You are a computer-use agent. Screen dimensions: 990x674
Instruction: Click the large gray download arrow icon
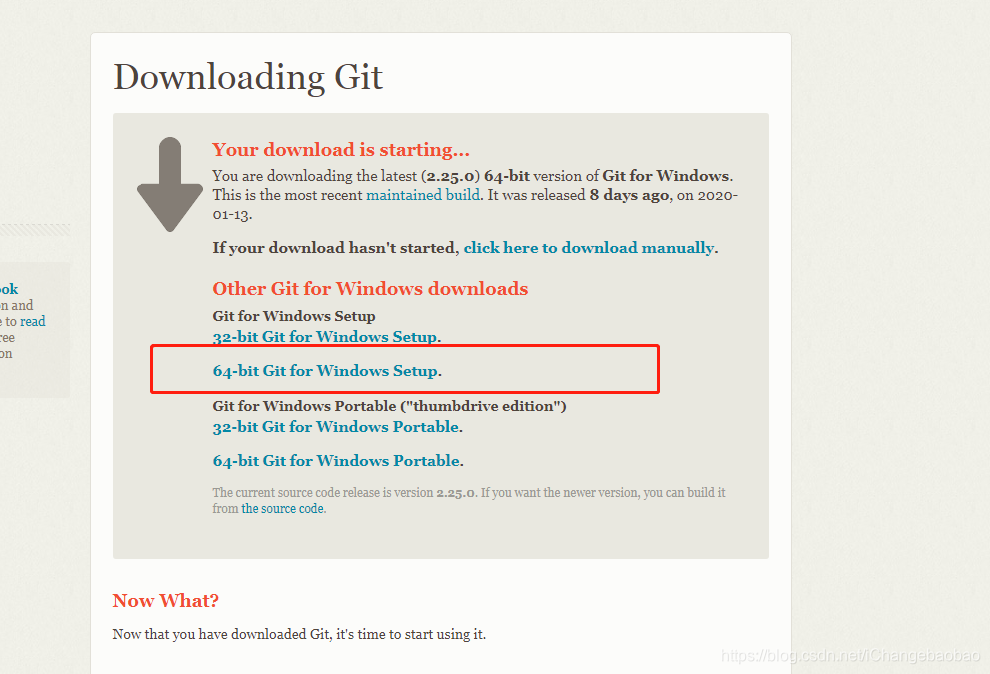point(170,184)
